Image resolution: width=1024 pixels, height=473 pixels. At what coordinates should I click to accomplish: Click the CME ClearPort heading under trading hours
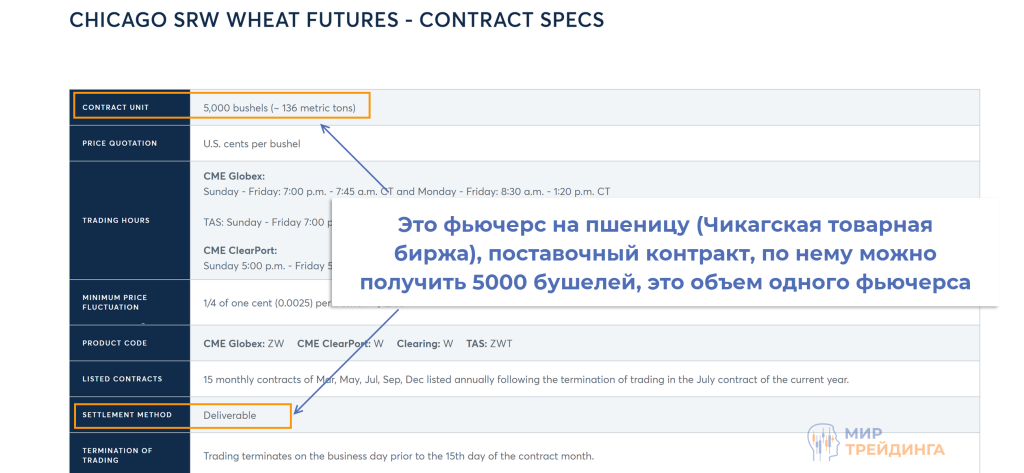tap(239, 250)
